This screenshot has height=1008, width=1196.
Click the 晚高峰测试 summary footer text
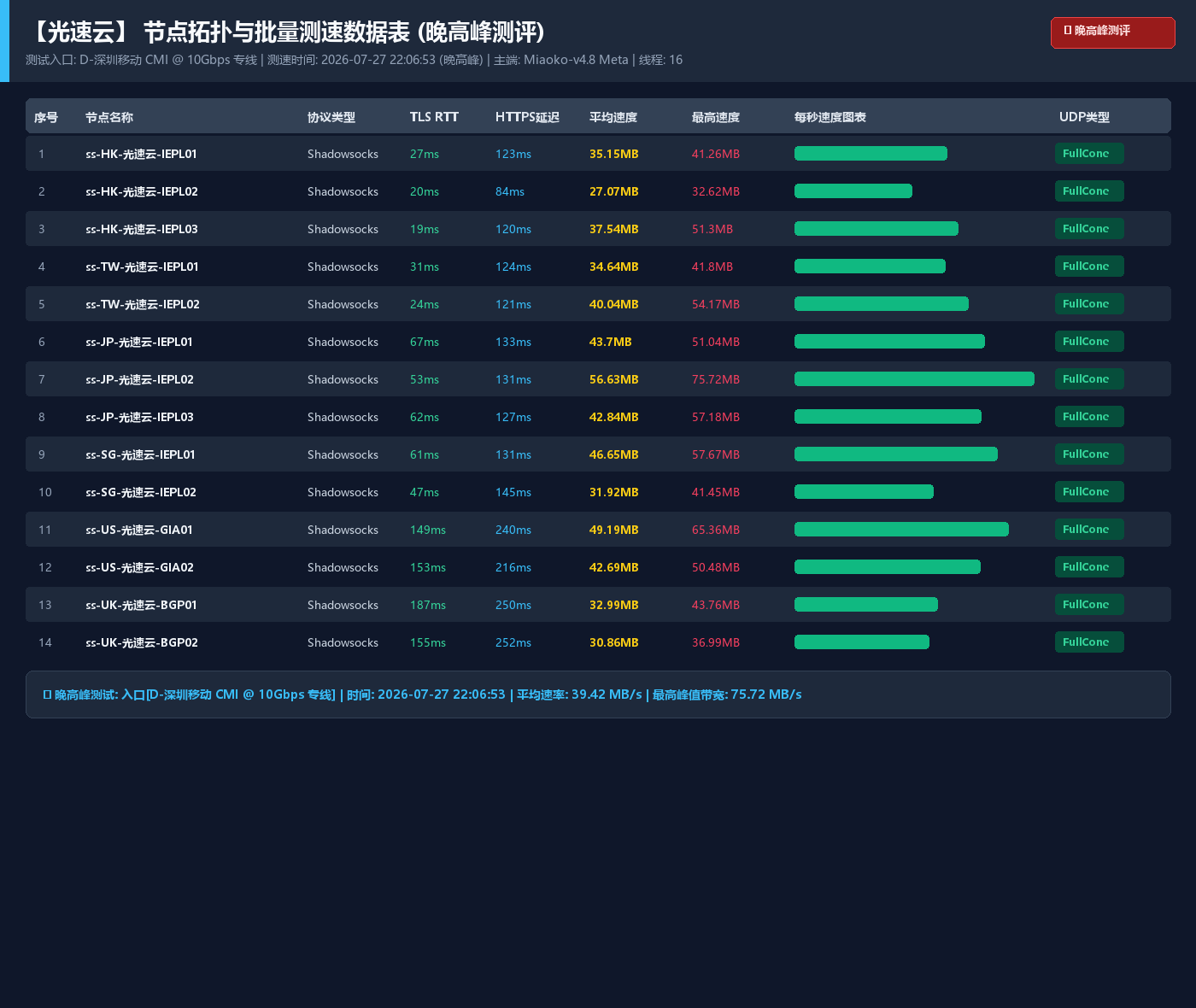(x=423, y=694)
